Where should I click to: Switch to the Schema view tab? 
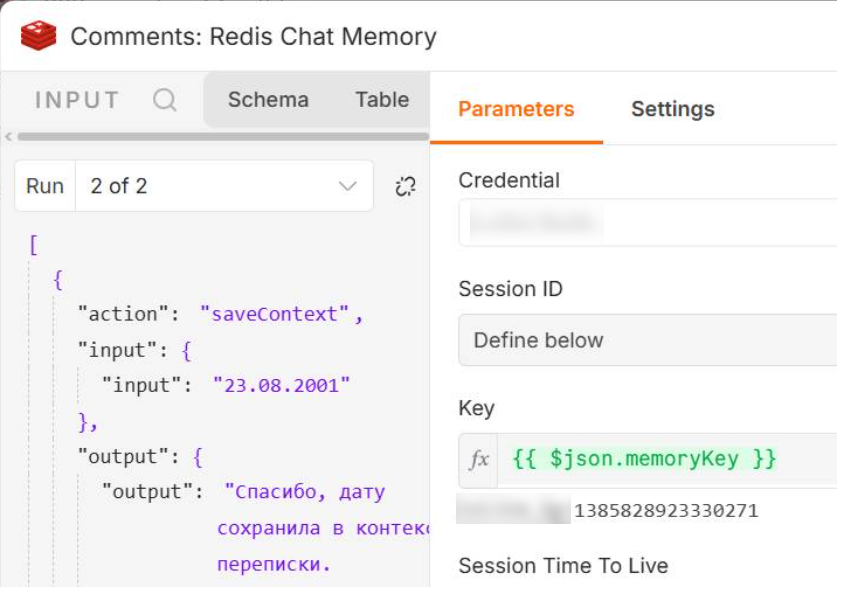(268, 100)
